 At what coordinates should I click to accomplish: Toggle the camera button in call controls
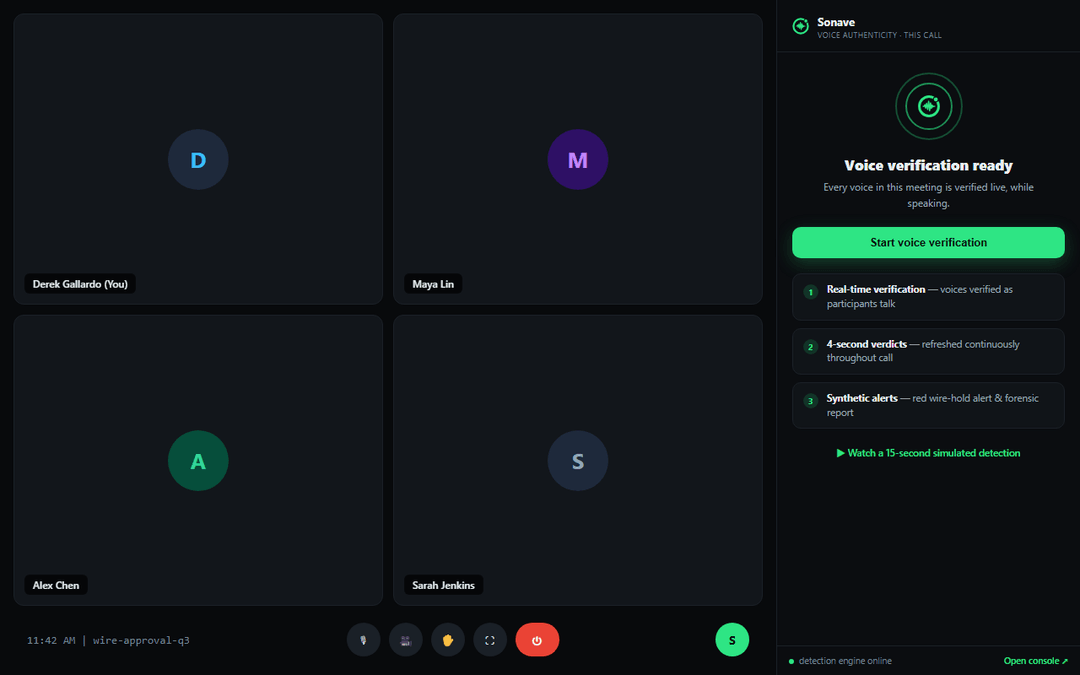coord(406,640)
